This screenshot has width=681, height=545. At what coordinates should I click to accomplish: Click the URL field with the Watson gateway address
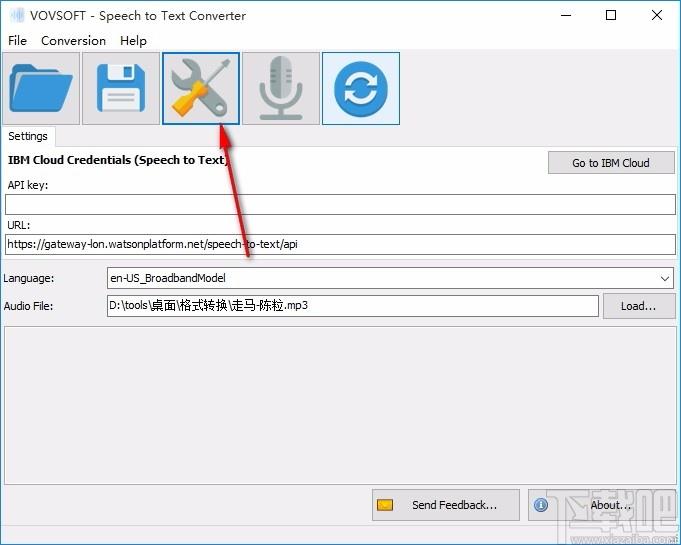340,244
